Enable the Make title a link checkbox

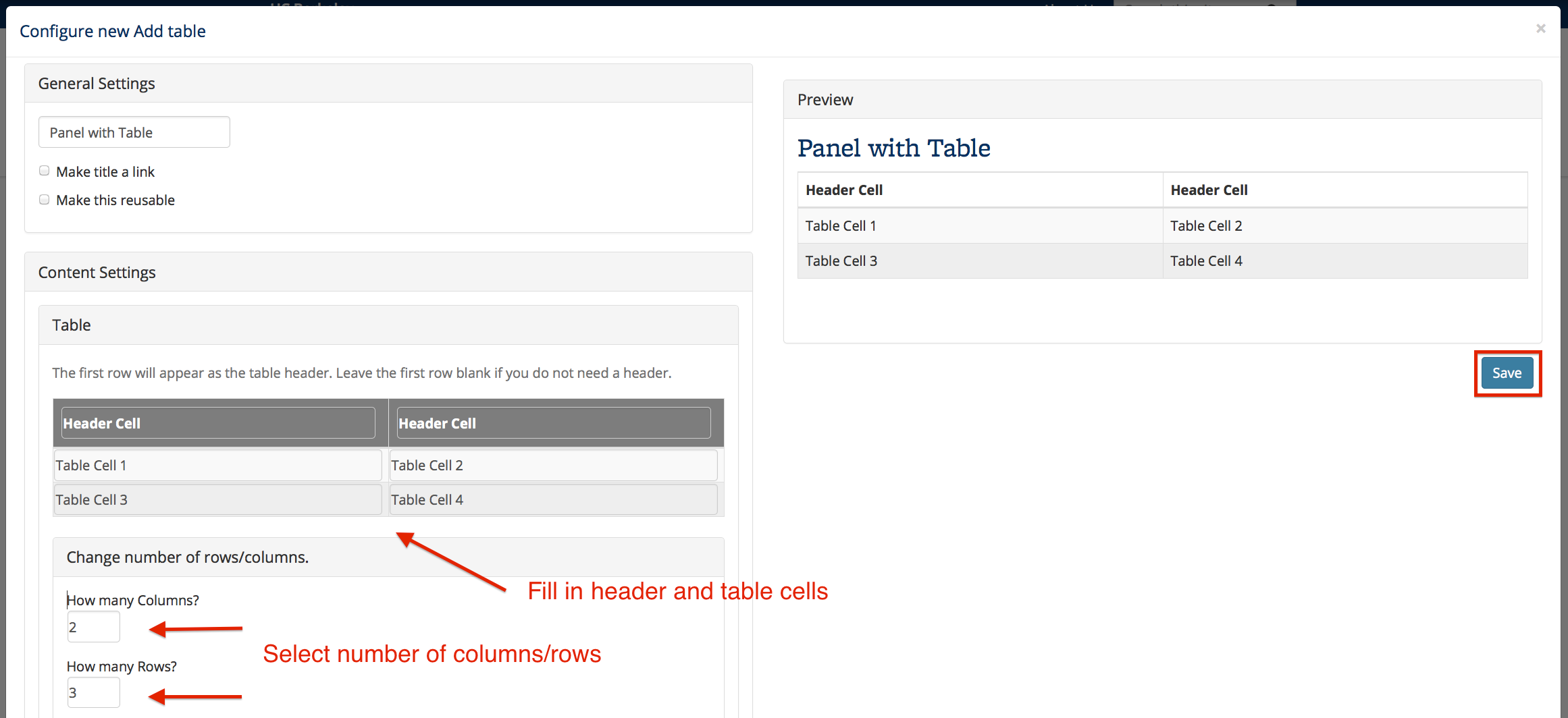click(x=44, y=170)
